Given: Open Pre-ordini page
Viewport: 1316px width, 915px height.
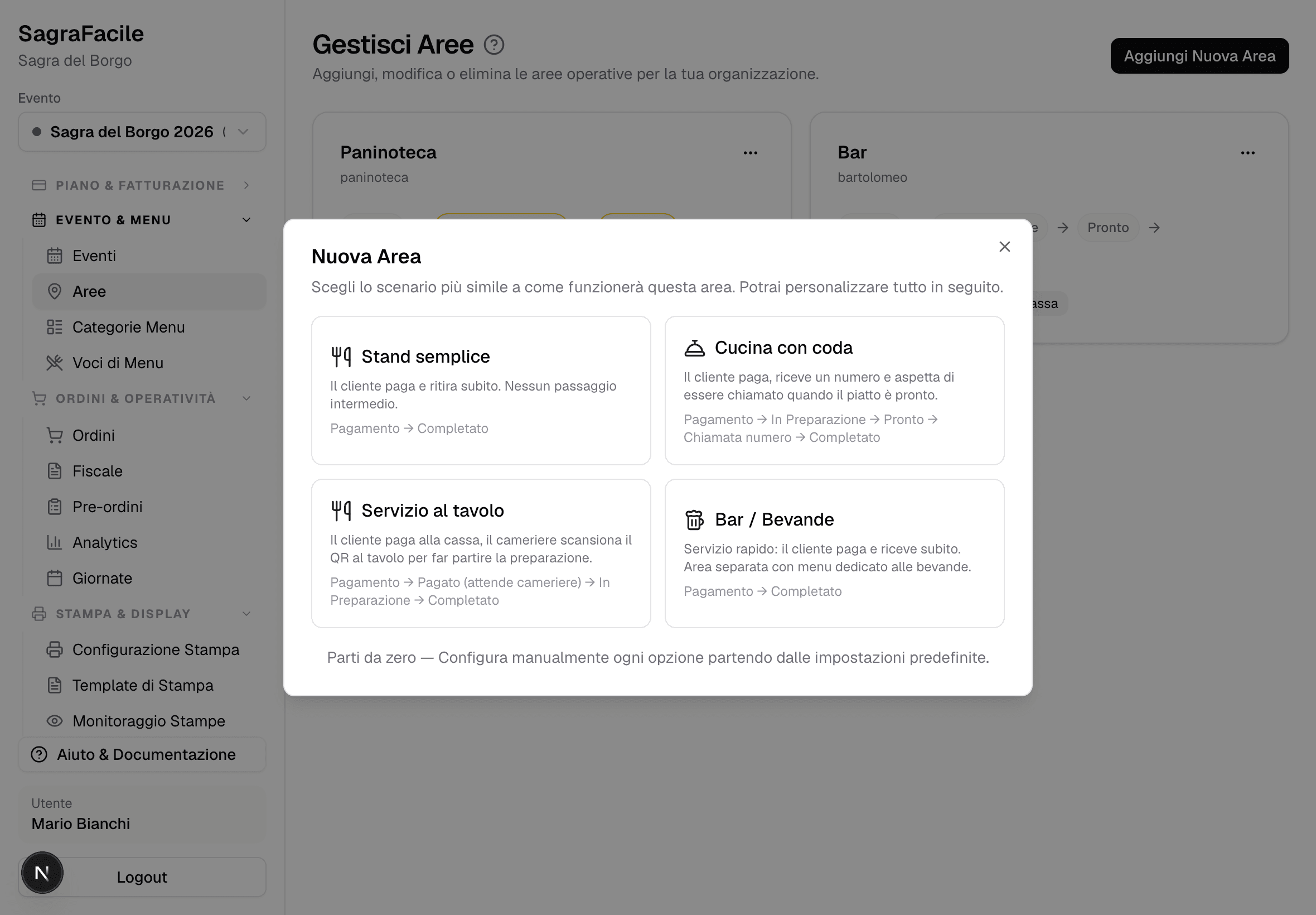Looking at the screenshot, I should pos(149,507).
